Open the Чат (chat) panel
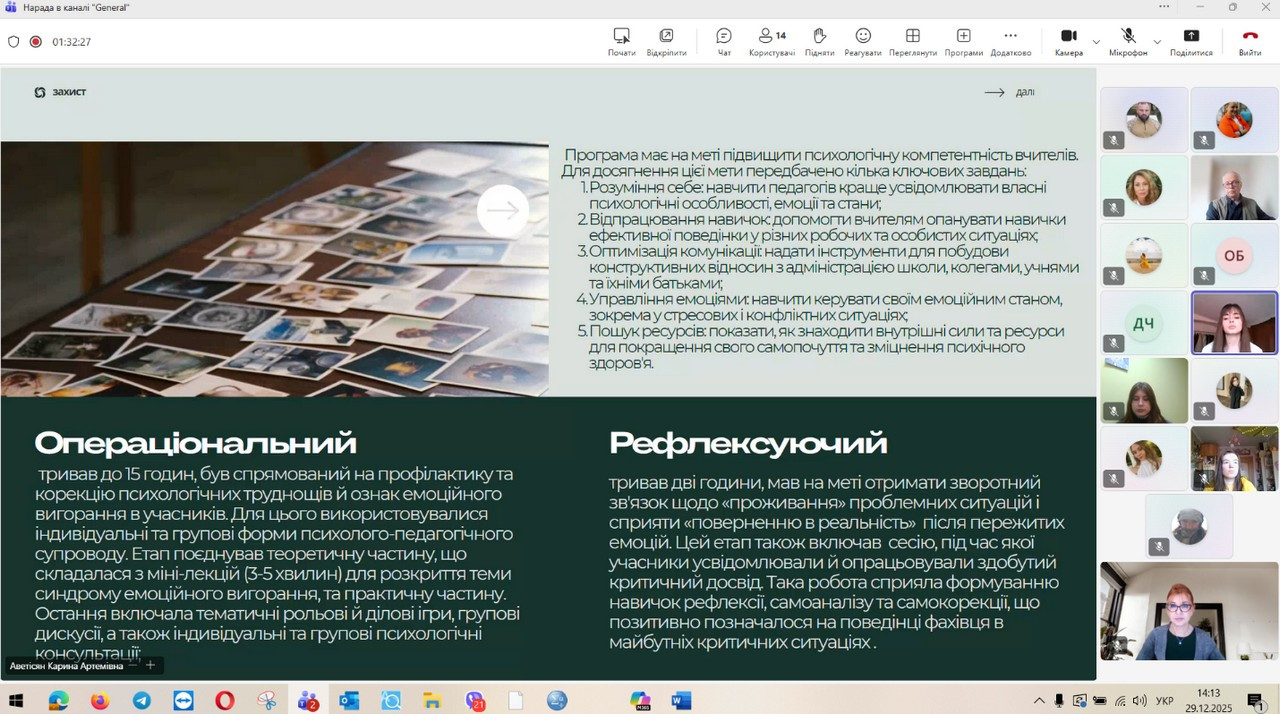1280x714 pixels. (724, 41)
